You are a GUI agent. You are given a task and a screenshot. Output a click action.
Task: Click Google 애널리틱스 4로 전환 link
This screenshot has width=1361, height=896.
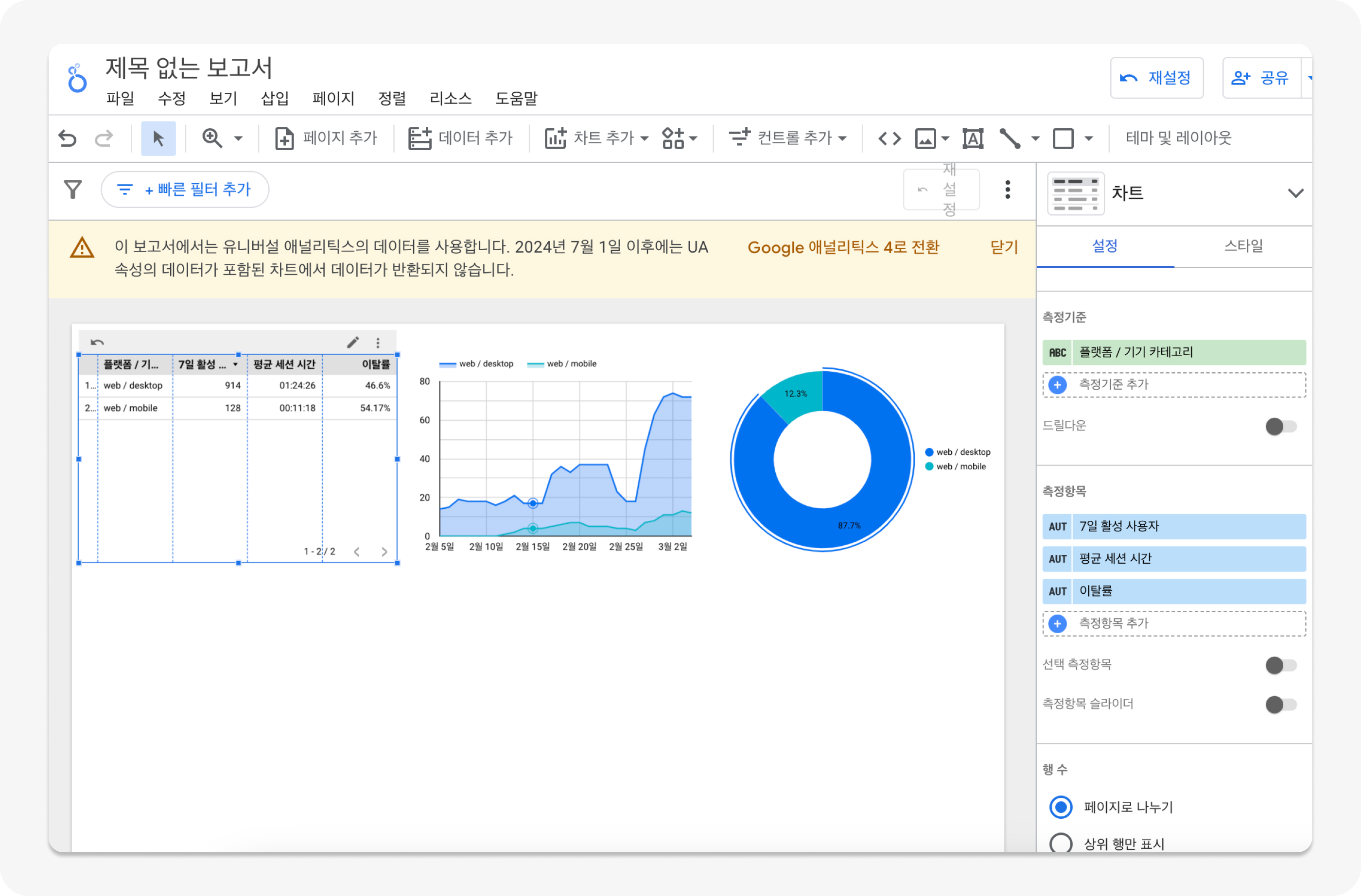843,247
